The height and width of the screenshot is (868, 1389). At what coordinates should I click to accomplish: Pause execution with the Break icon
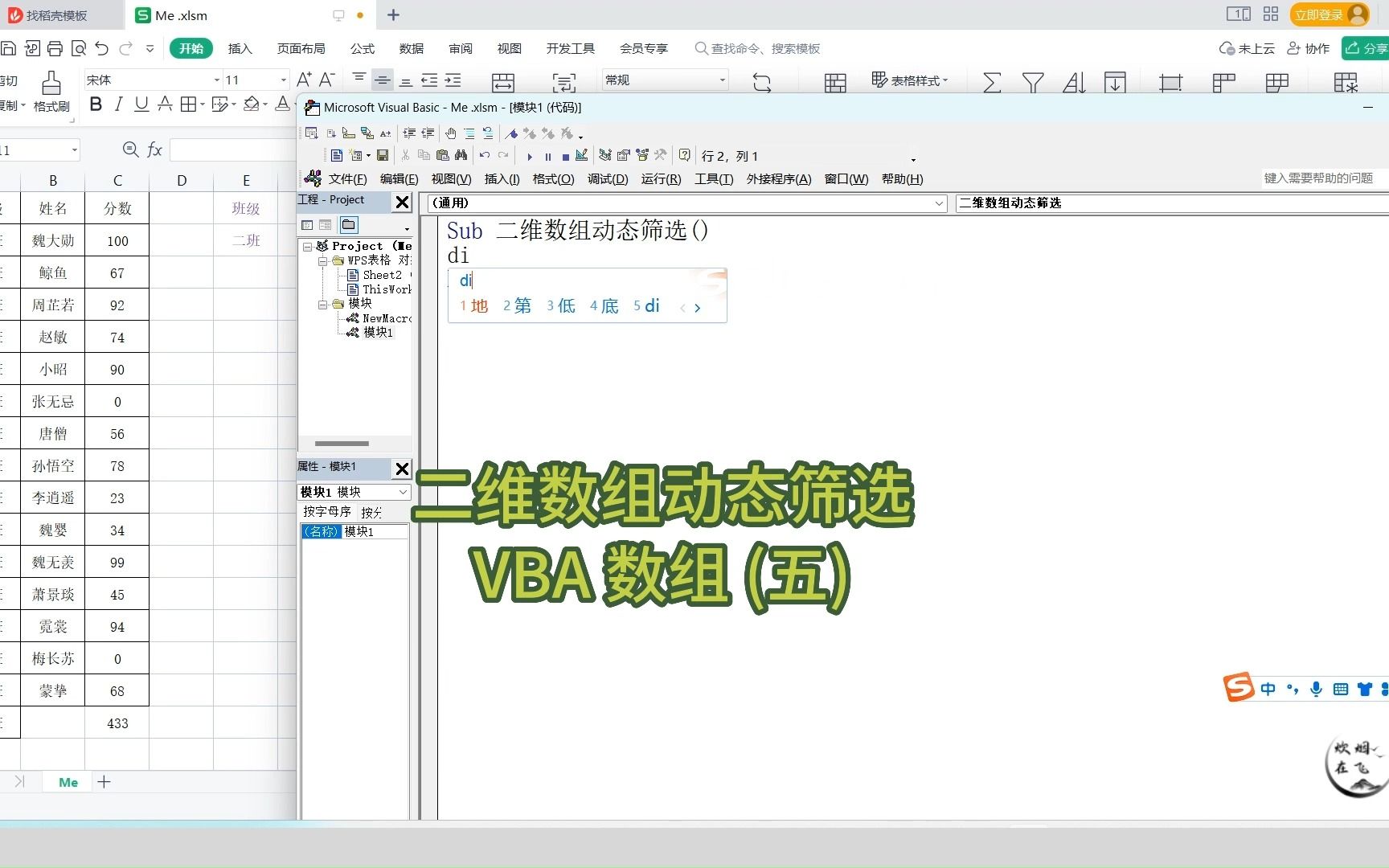[x=548, y=155]
